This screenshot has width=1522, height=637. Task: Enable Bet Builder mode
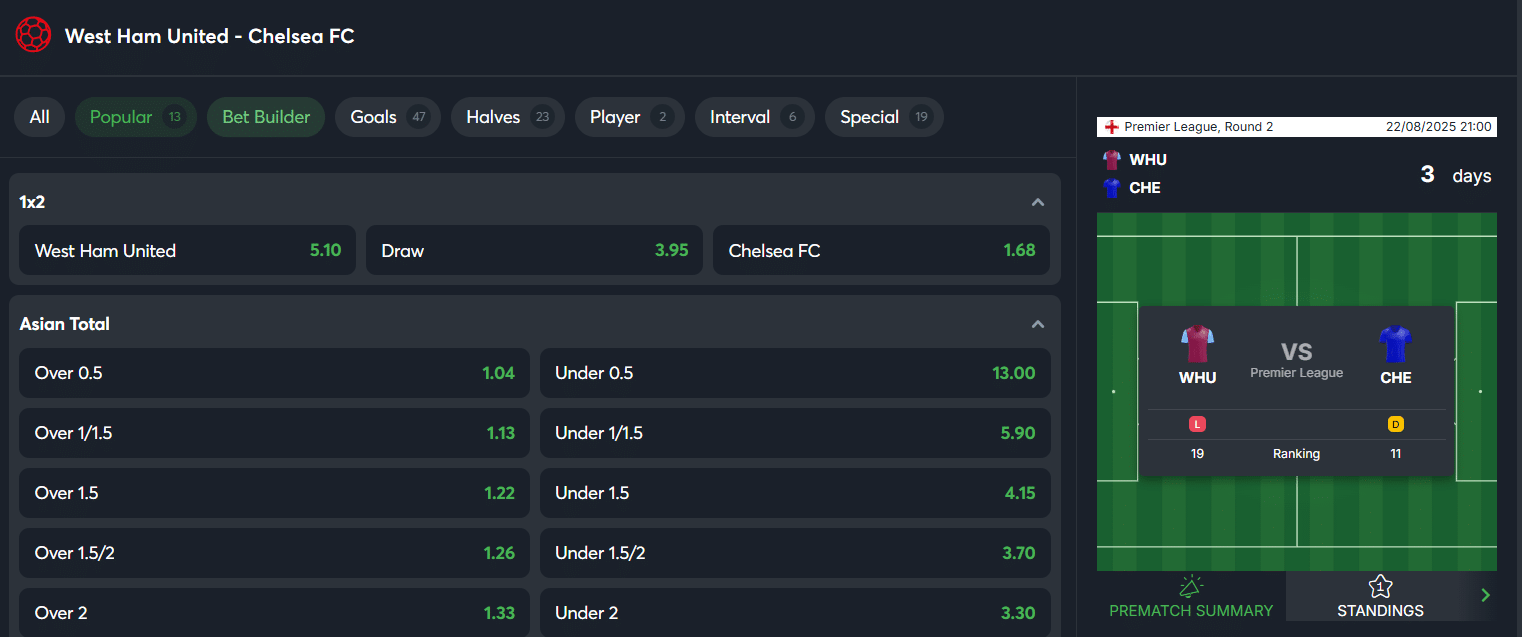click(x=265, y=117)
